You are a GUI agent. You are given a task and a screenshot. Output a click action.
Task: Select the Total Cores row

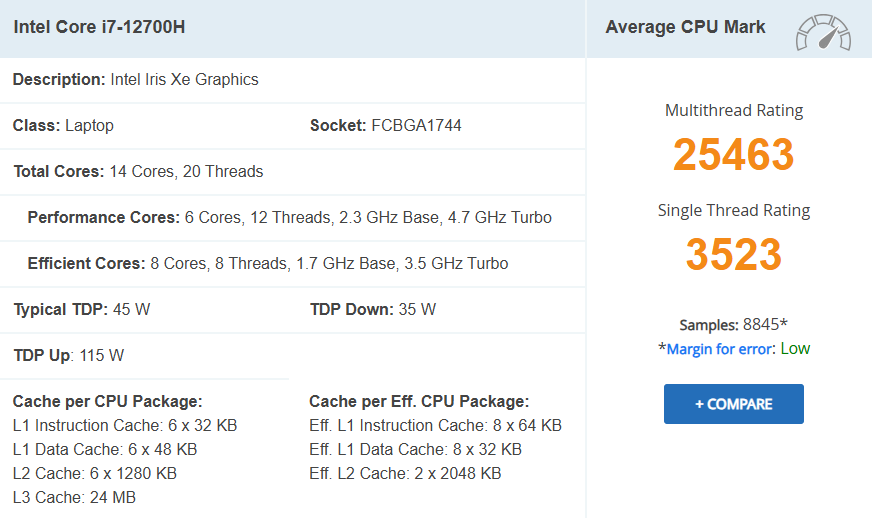point(138,171)
